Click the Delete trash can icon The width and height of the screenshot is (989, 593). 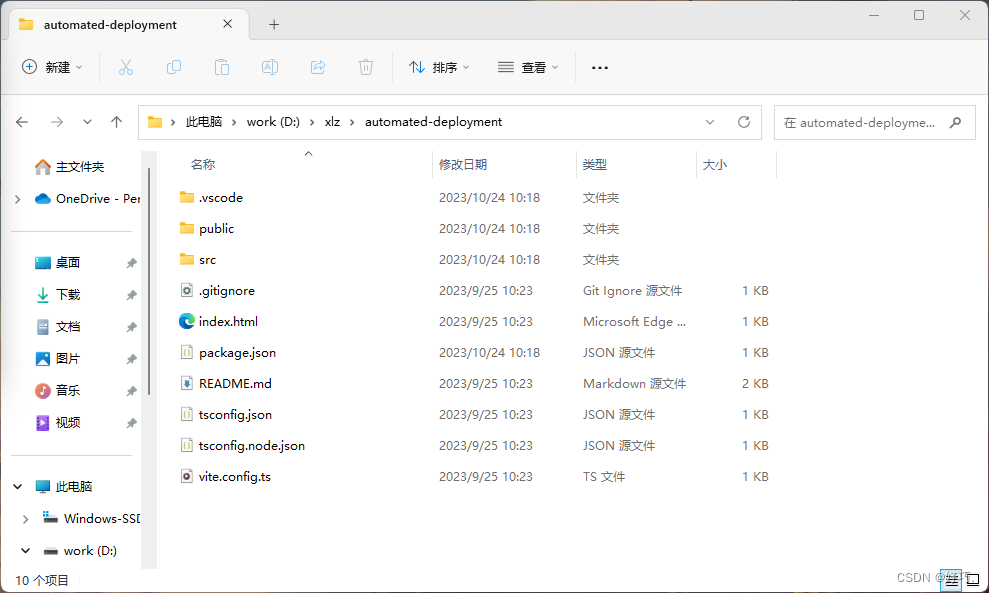pos(366,67)
